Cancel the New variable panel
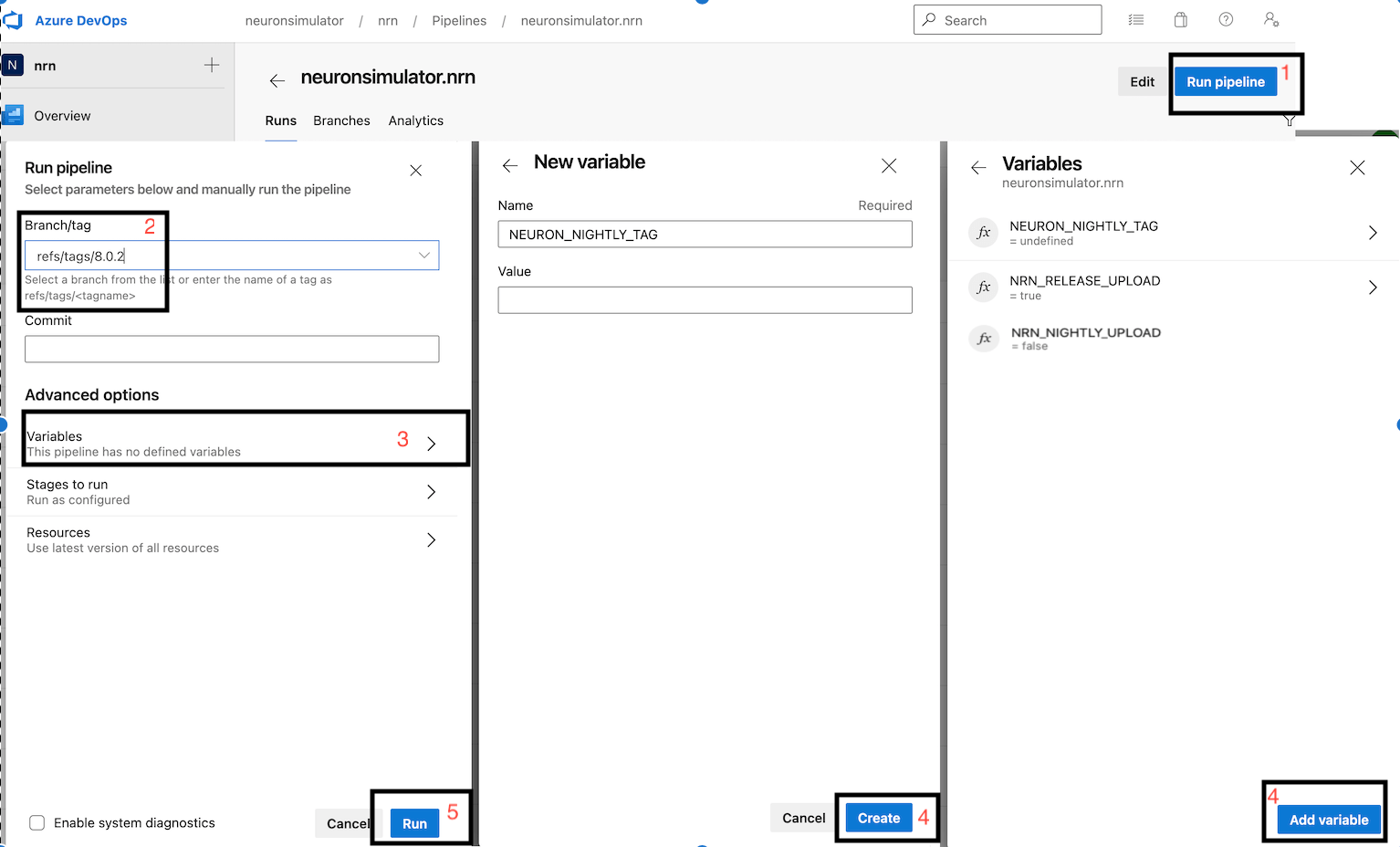Image resolution: width=1400 pixels, height=847 pixels. point(804,818)
